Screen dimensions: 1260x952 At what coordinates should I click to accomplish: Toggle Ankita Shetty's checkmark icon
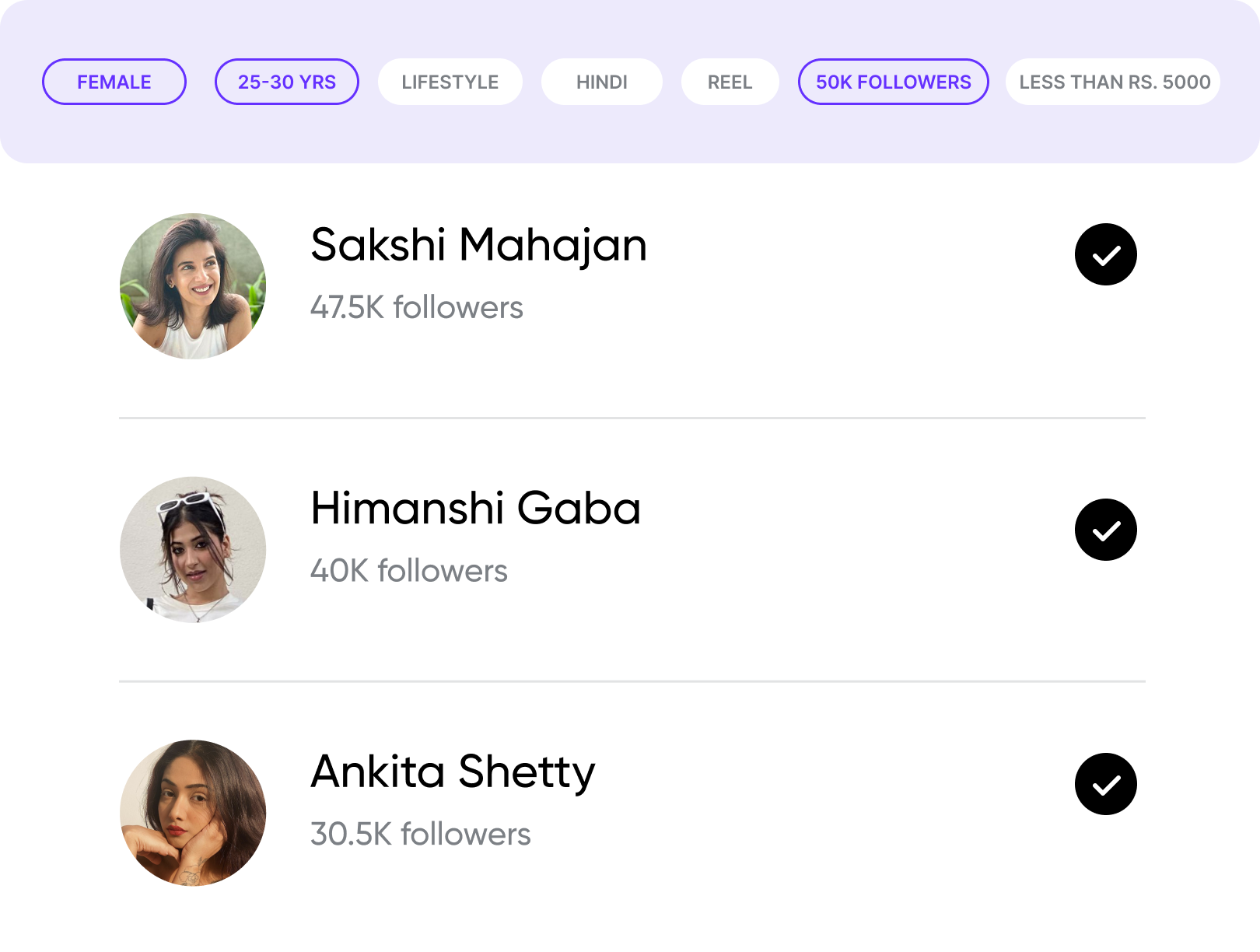(1105, 784)
